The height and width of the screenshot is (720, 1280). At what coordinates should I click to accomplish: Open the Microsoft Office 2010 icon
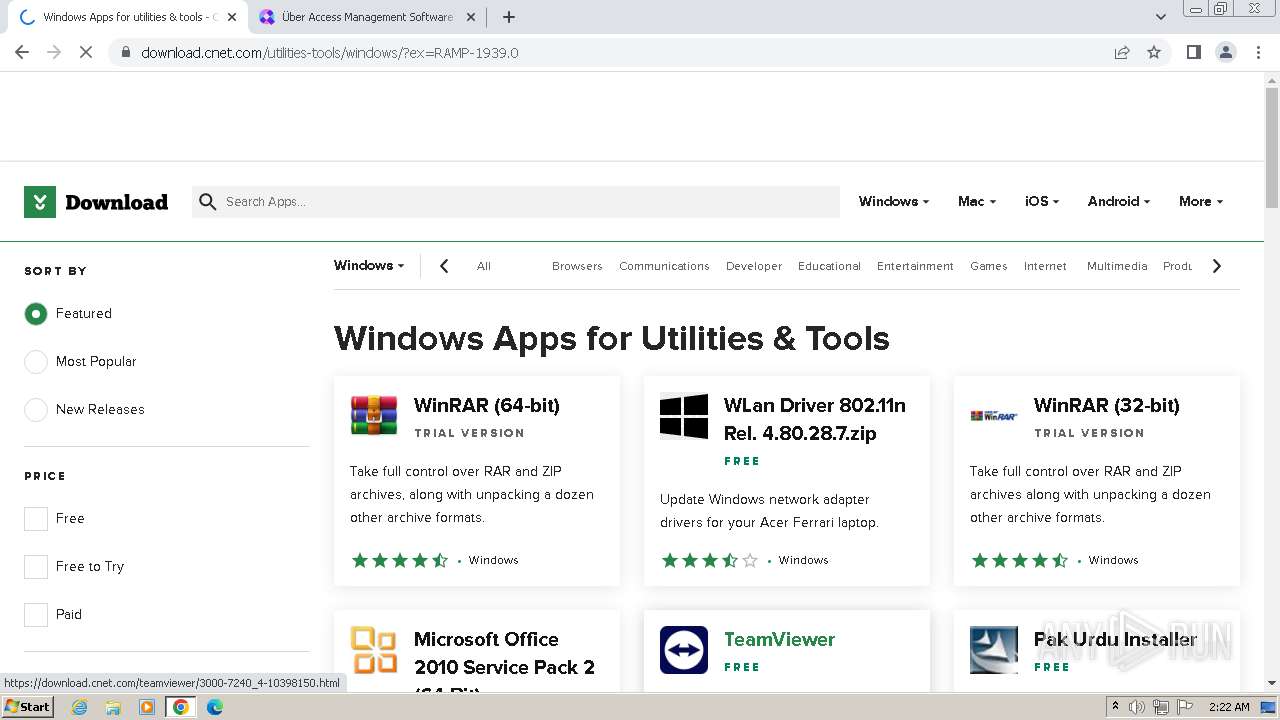click(374, 650)
